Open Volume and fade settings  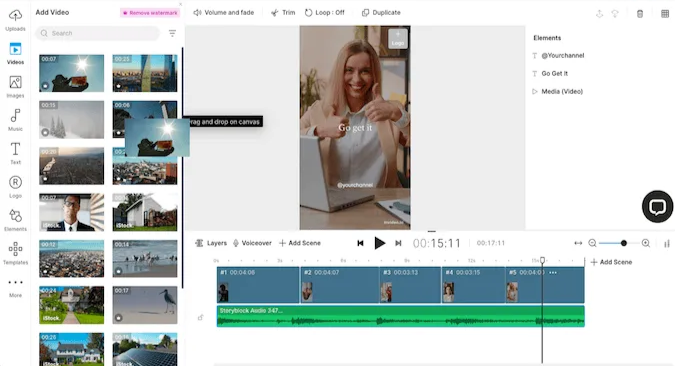pos(224,12)
